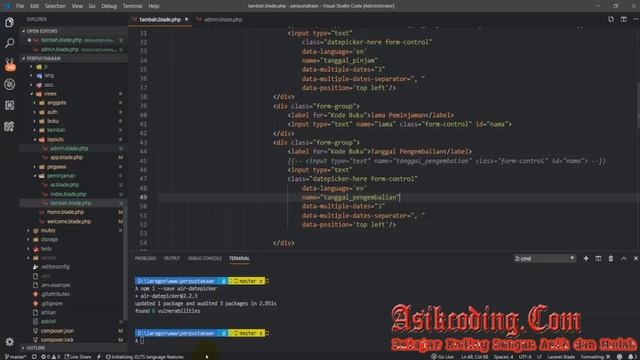Kill terminal with trash icon

coord(611,258)
